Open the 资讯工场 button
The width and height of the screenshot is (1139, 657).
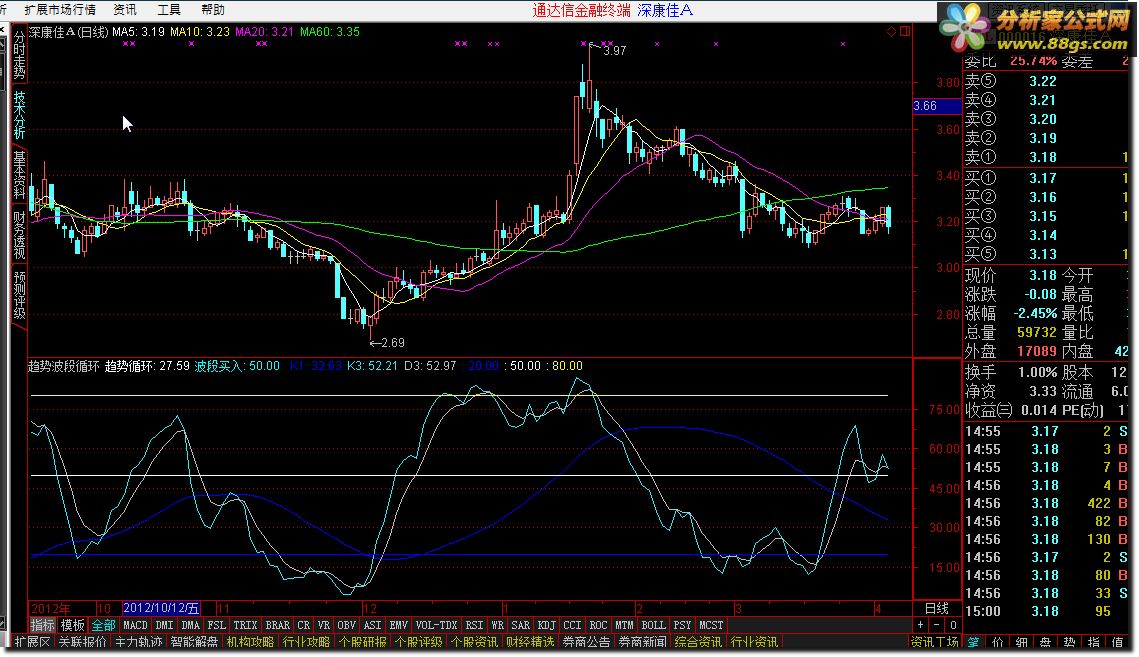click(x=935, y=642)
